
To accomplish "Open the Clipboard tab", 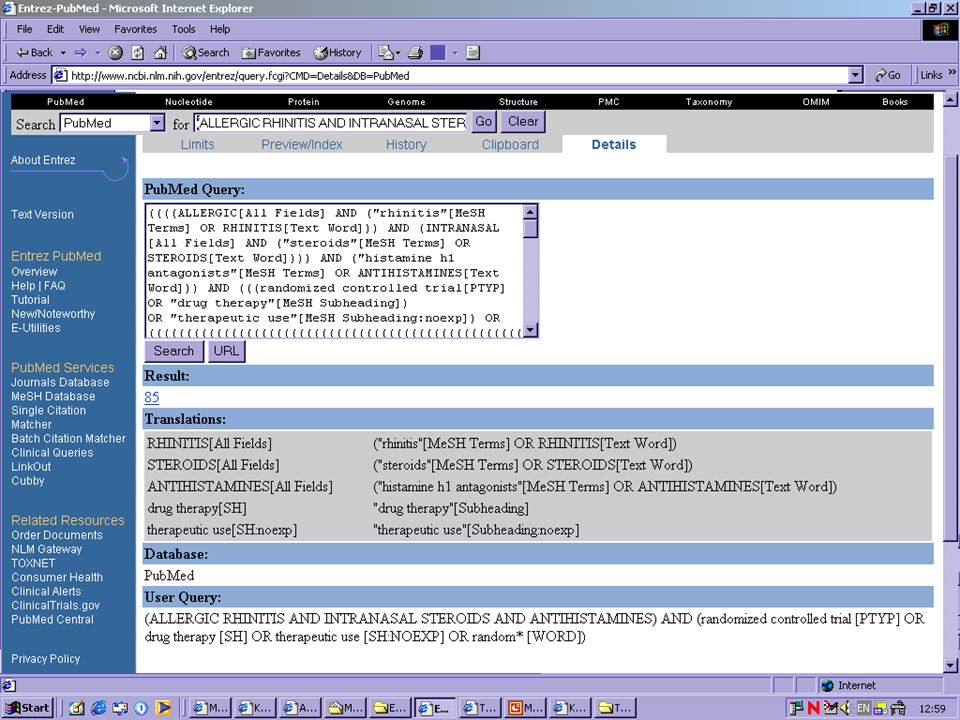I will [x=510, y=144].
